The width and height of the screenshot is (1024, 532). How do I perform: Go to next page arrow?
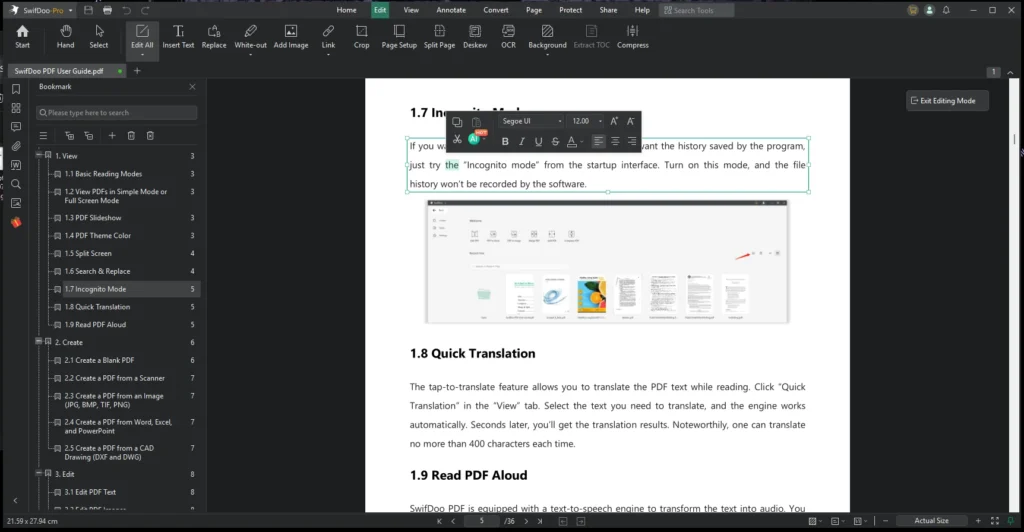point(526,521)
